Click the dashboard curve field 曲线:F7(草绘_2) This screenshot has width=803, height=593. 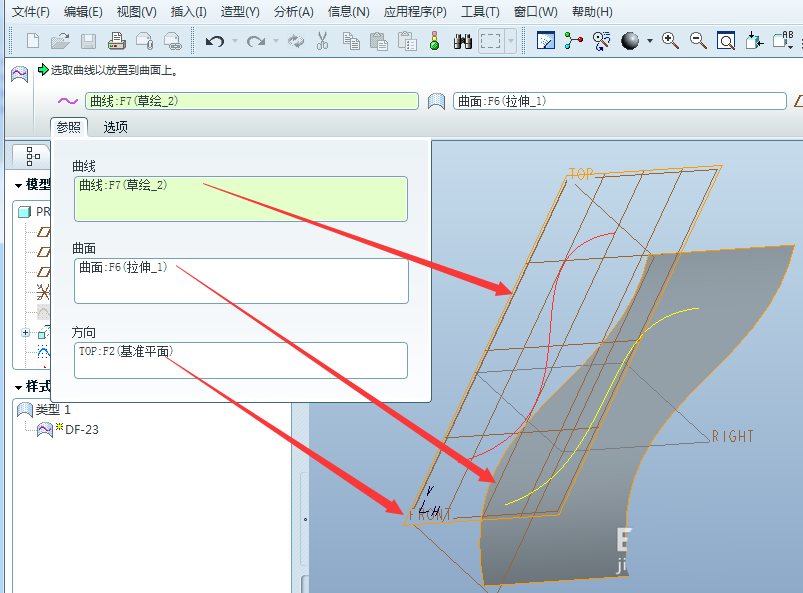tap(251, 101)
